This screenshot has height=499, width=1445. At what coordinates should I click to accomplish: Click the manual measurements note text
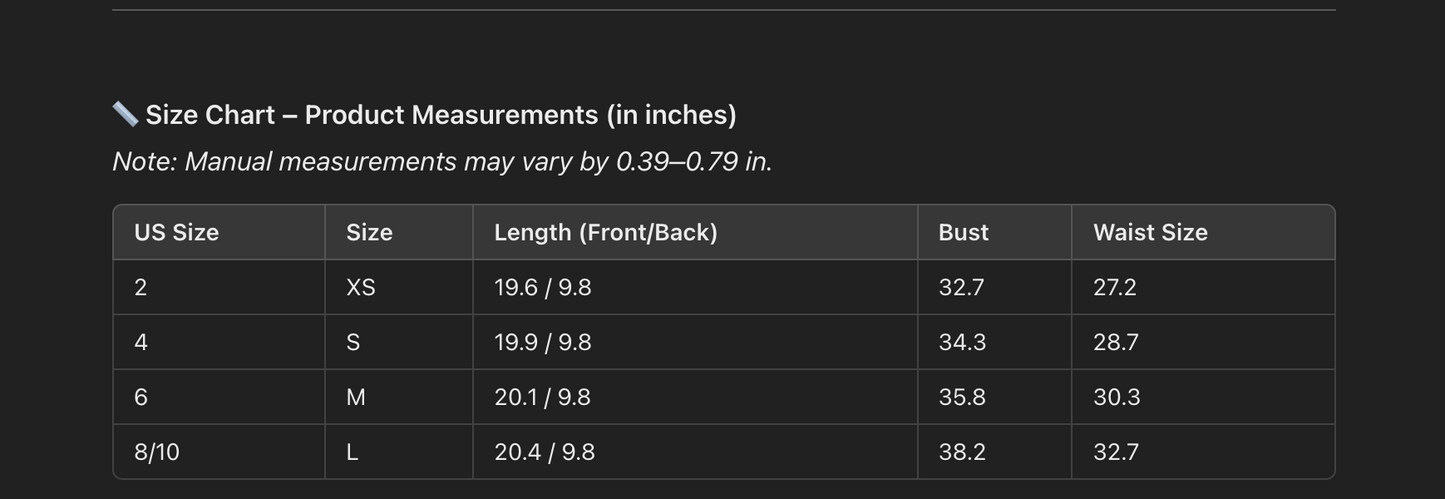point(442,161)
